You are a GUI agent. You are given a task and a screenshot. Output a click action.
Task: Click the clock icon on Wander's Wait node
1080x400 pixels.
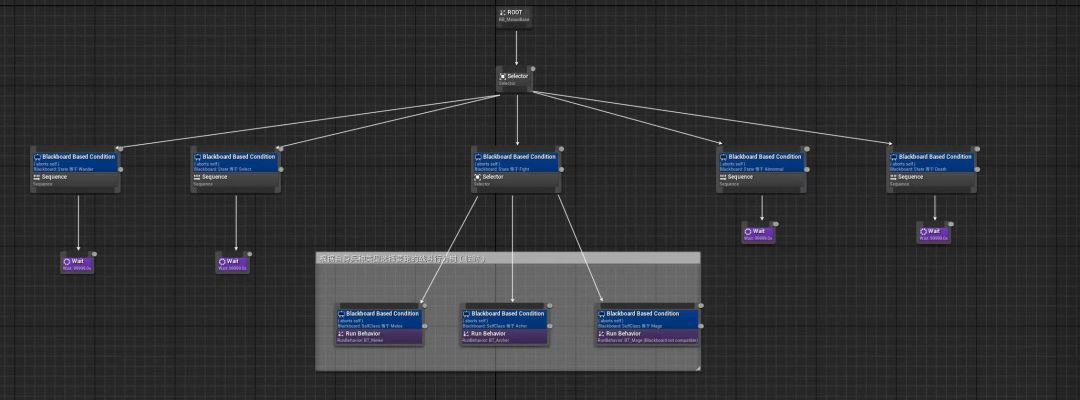click(x=67, y=261)
